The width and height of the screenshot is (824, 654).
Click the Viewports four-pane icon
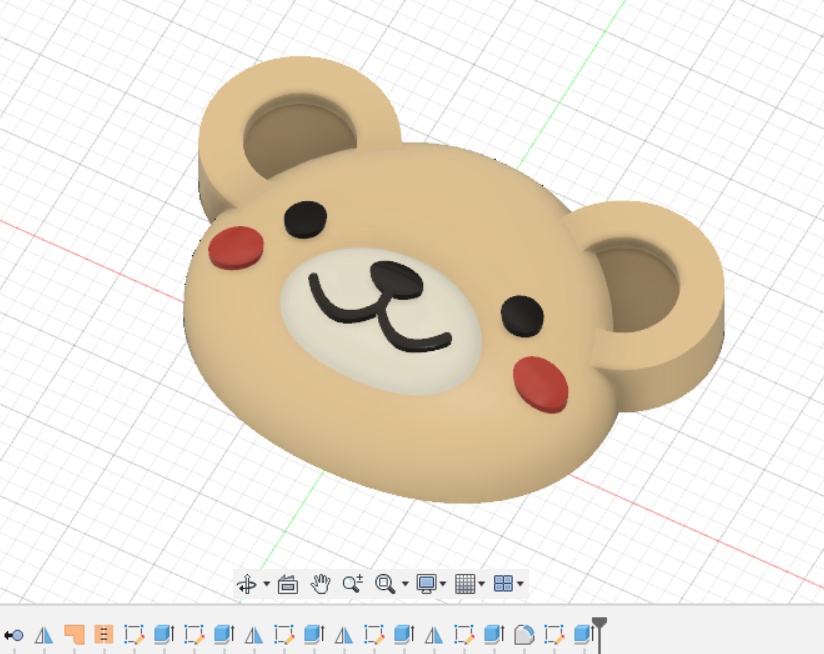(x=503, y=584)
